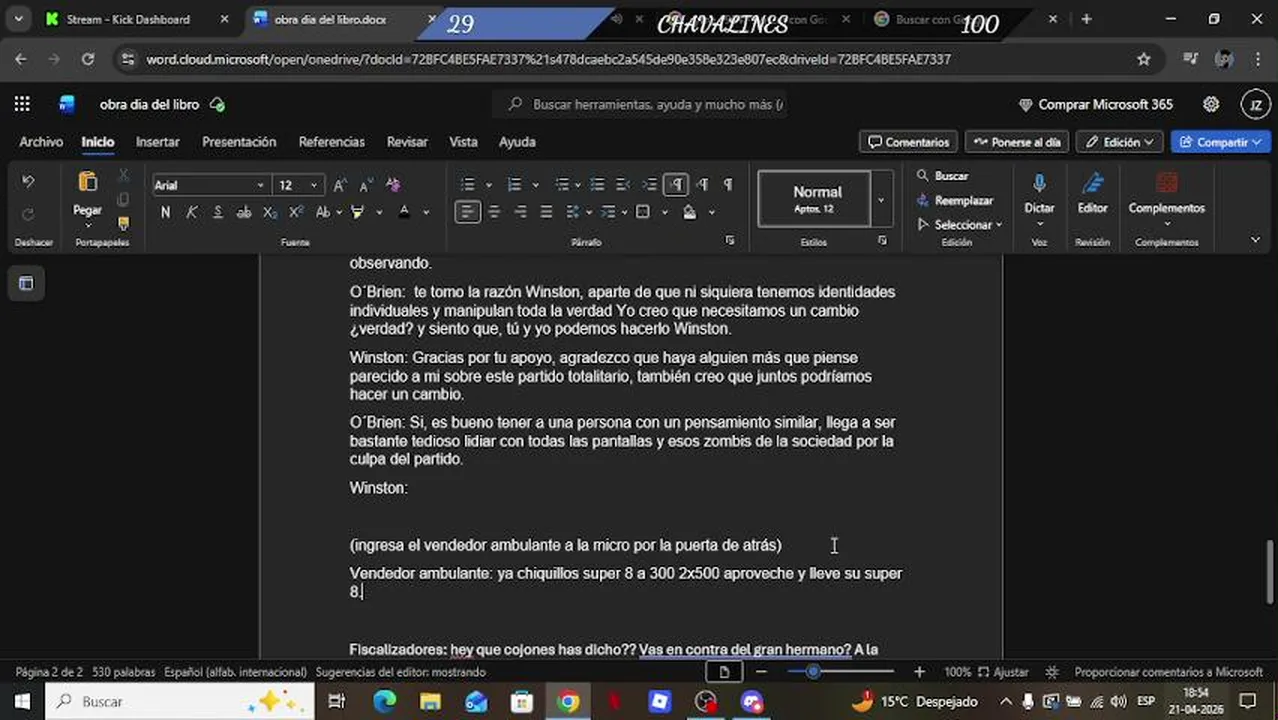Justify the paragraph text

click(546, 212)
